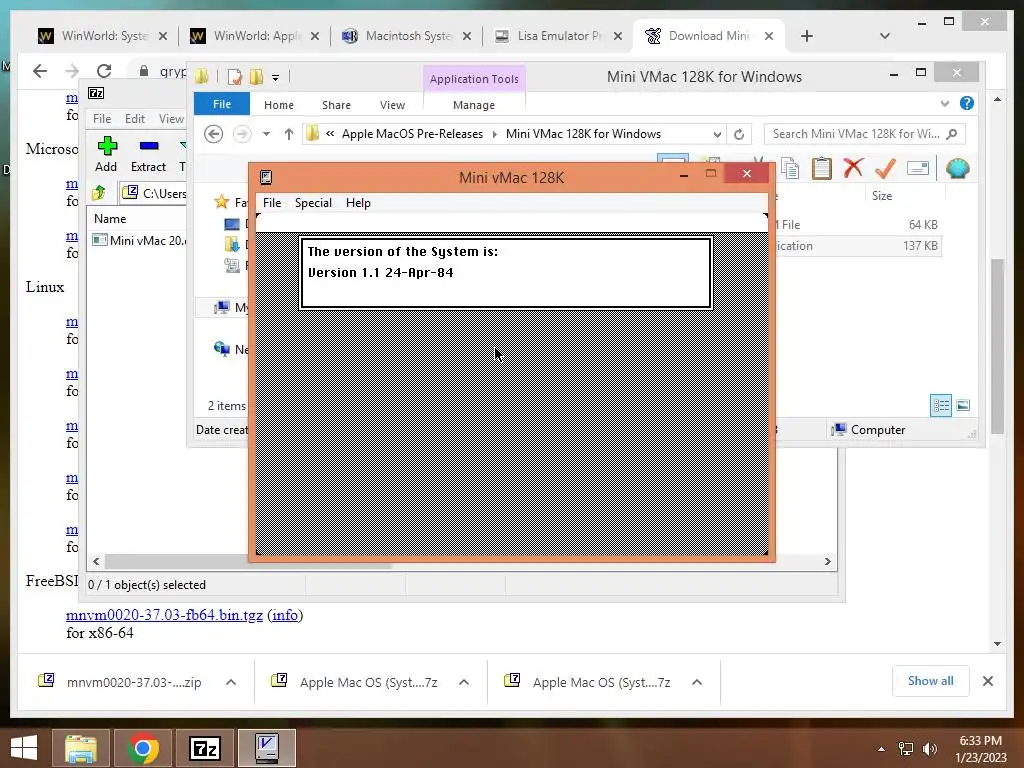1024x768 pixels.
Task: Click the New folder quick access icon
Action: click(x=256, y=77)
